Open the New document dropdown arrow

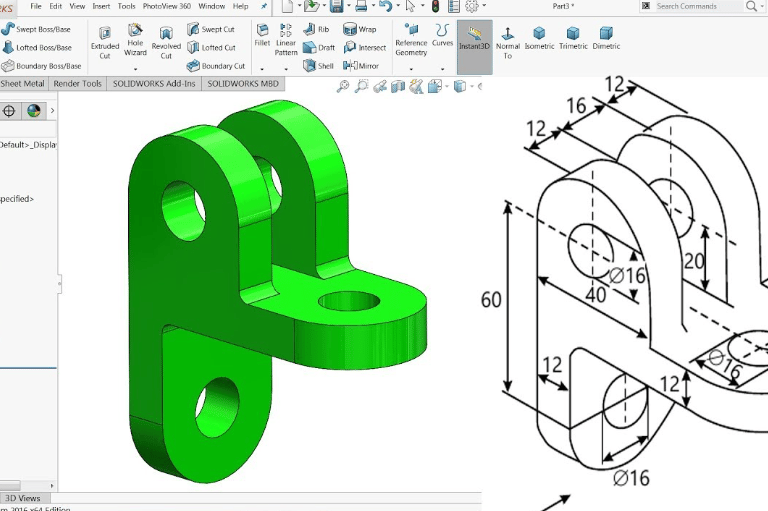pos(299,6)
